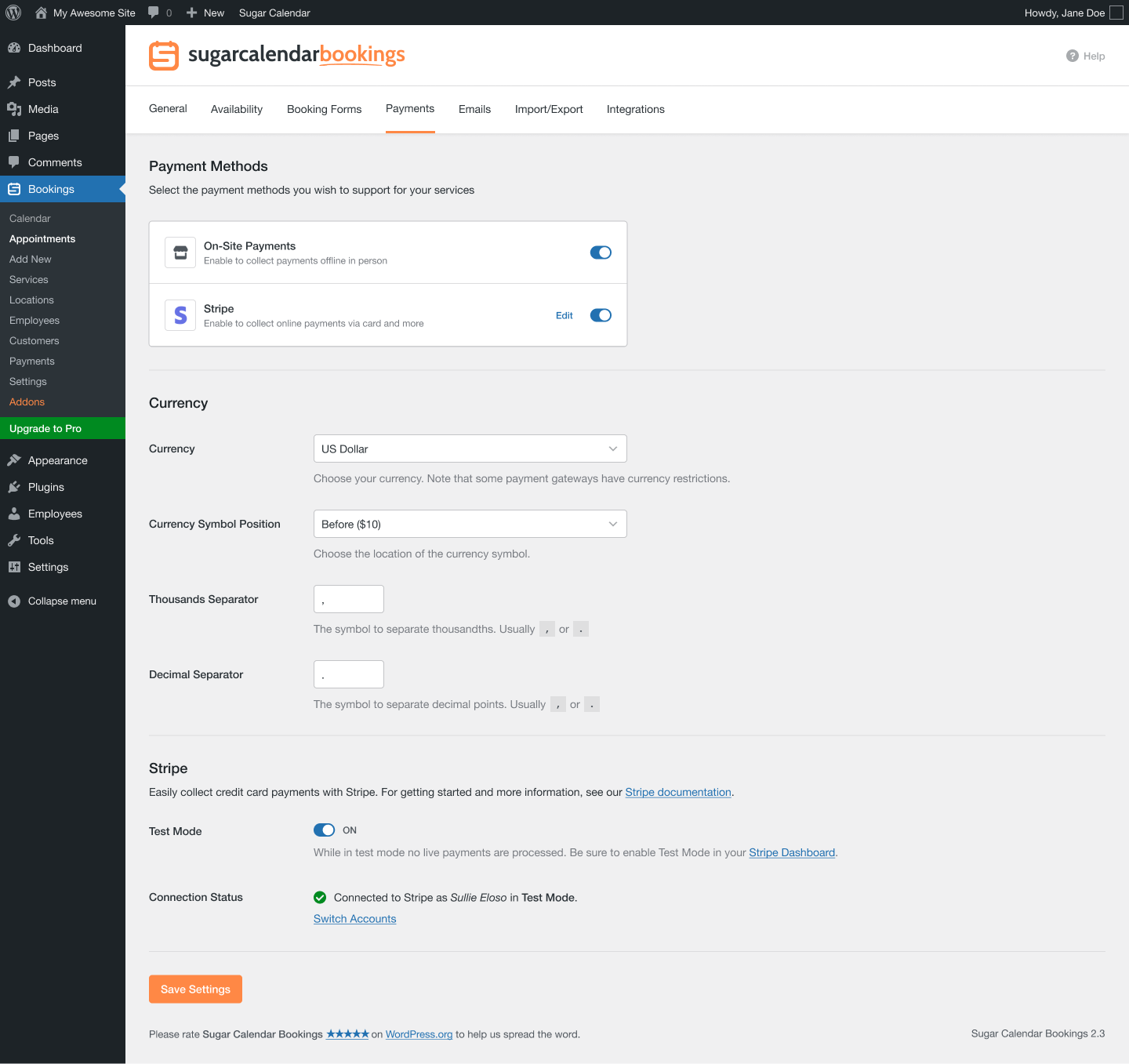Click Switch Accounts under Connection Status
Screen dimensions: 1129x1064
354,918
